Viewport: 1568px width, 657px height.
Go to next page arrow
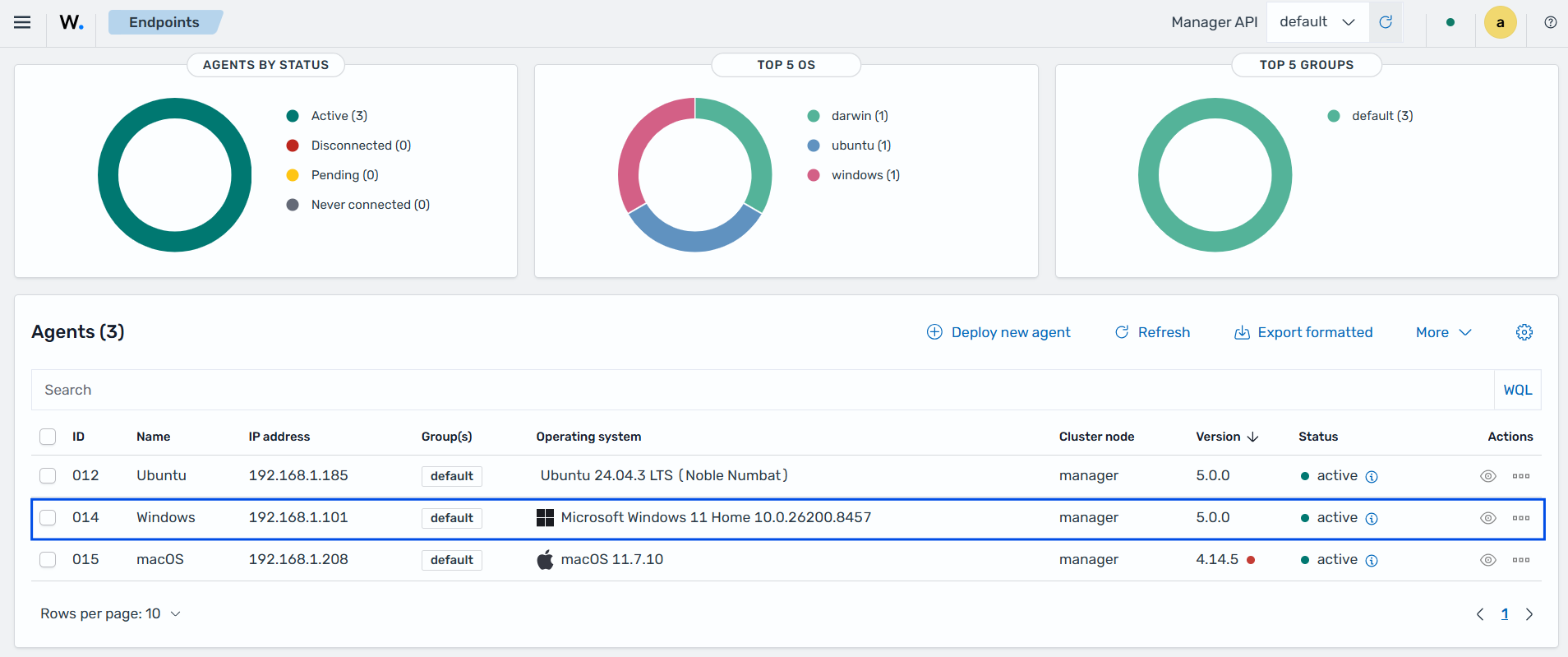1529,614
